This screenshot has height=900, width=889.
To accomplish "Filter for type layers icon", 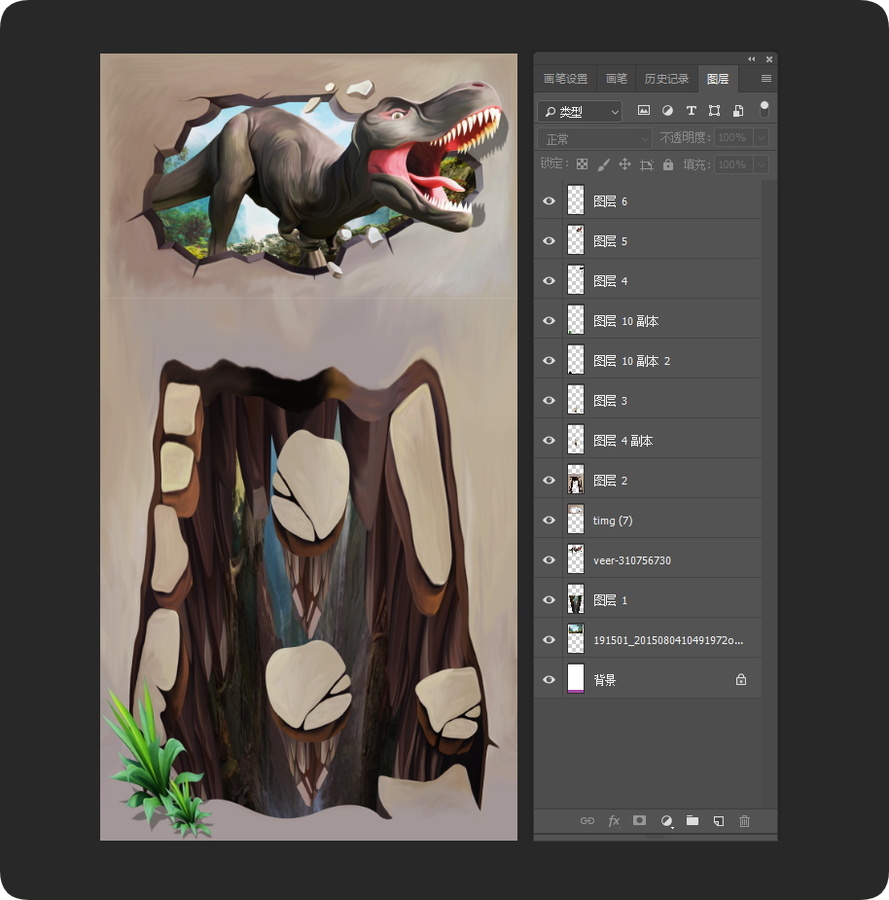I will point(691,110).
